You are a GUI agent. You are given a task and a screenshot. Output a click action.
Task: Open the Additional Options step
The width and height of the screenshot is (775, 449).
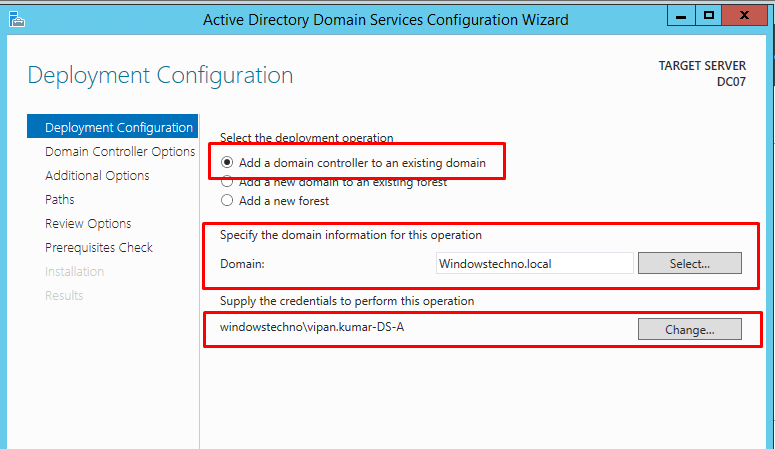point(97,176)
